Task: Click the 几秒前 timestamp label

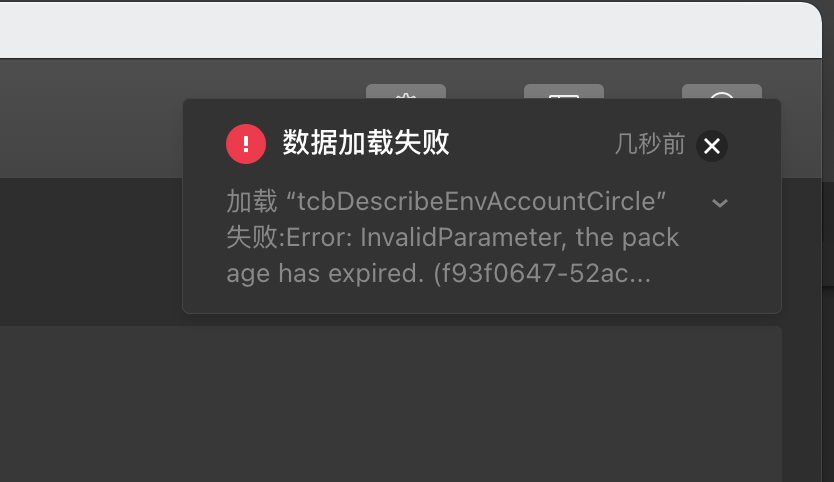Action: [x=650, y=144]
